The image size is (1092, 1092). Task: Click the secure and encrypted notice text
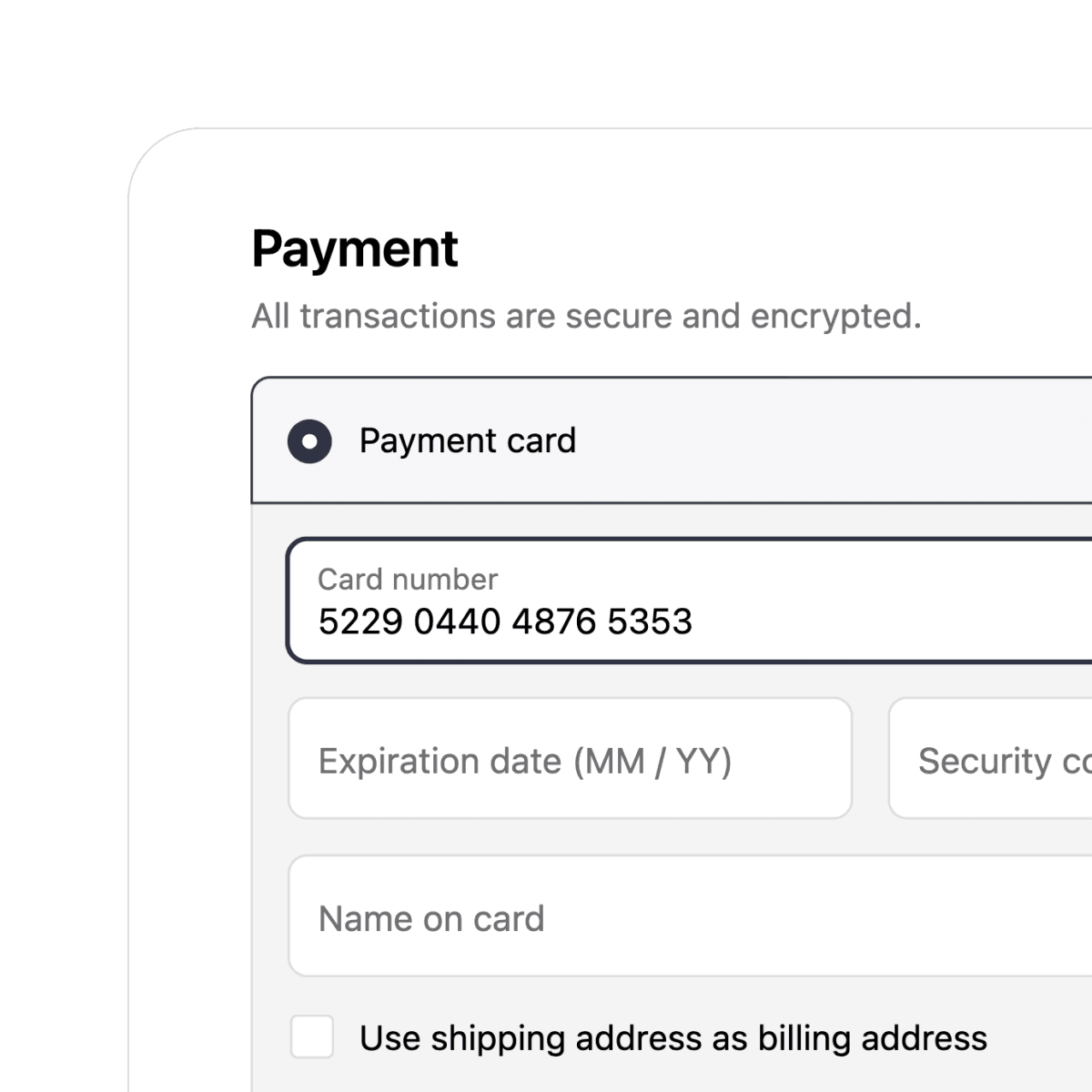588,317
